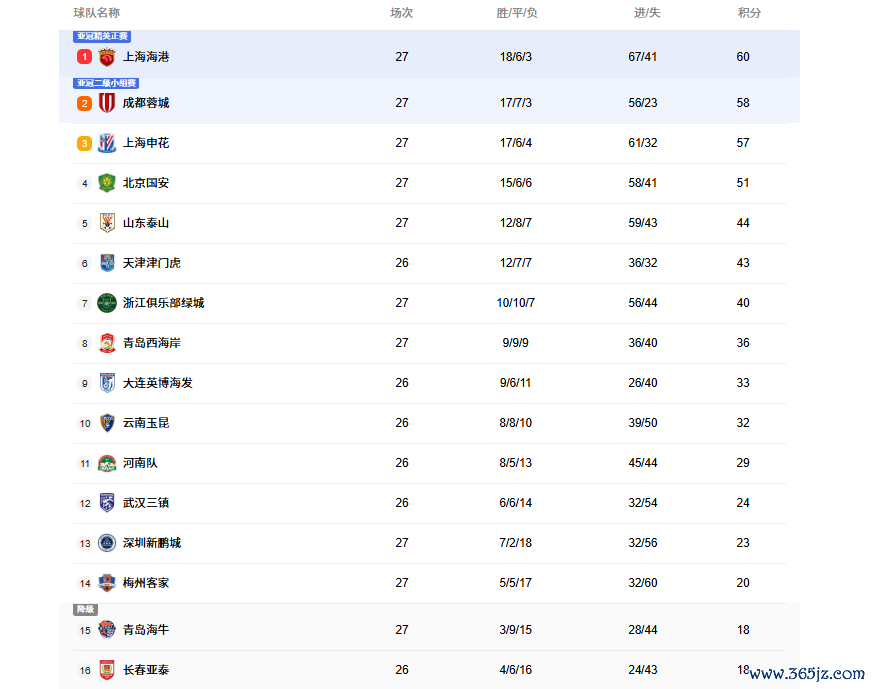Open the 天津津门虎 team name link
Image resolution: width=872 pixels, height=689 pixels.
pyautogui.click(x=151, y=263)
